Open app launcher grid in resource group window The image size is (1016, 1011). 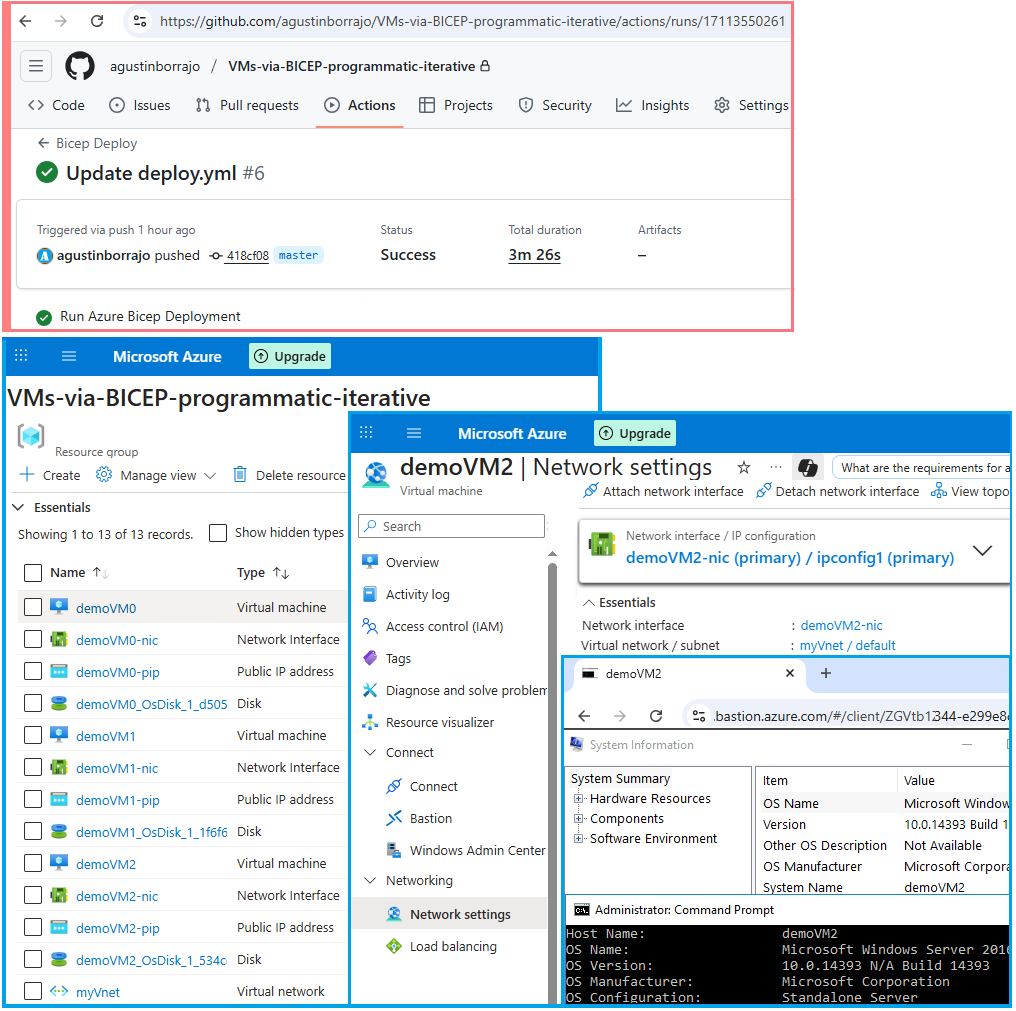[x=21, y=356]
